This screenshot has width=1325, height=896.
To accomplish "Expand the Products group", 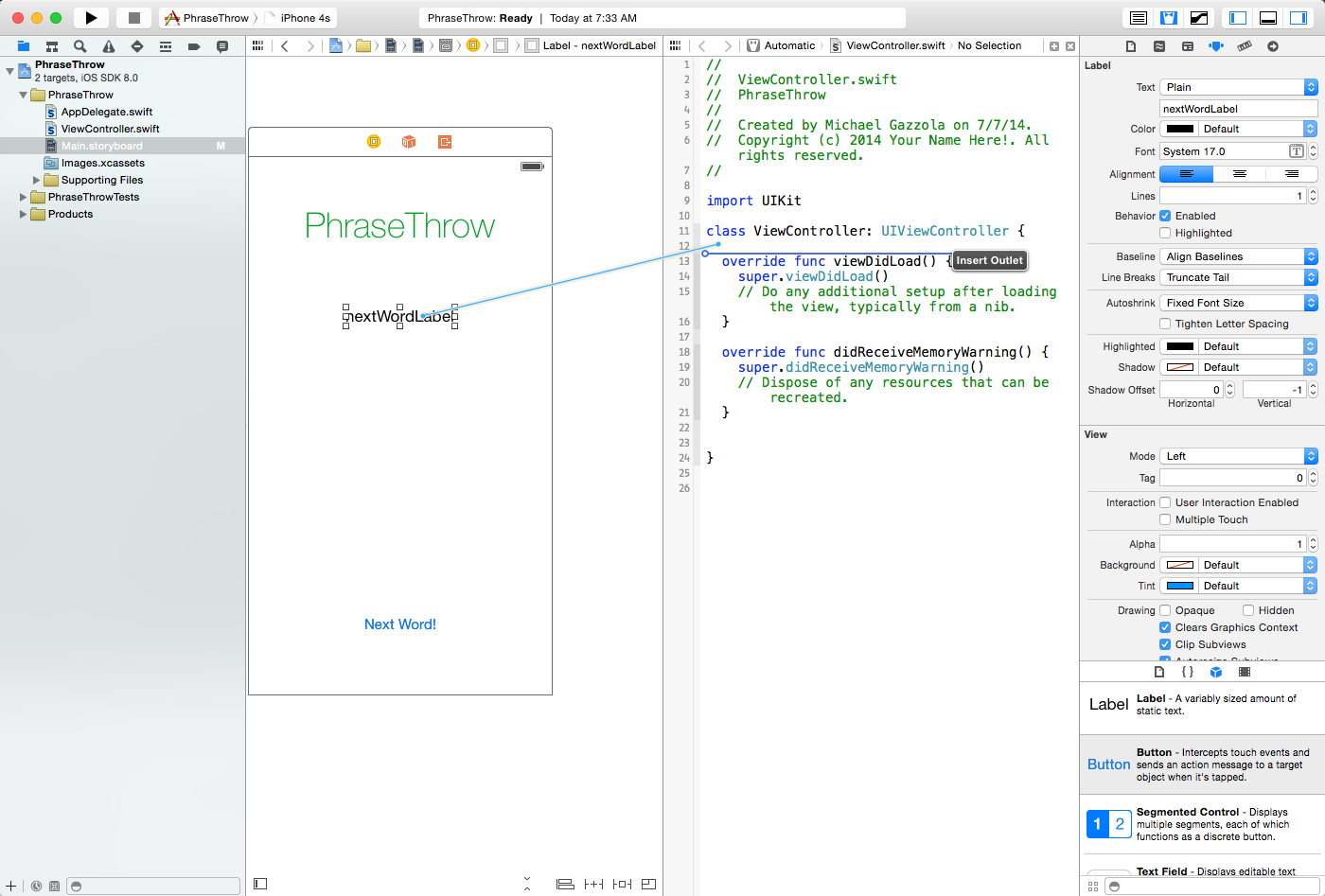I will click(x=24, y=214).
